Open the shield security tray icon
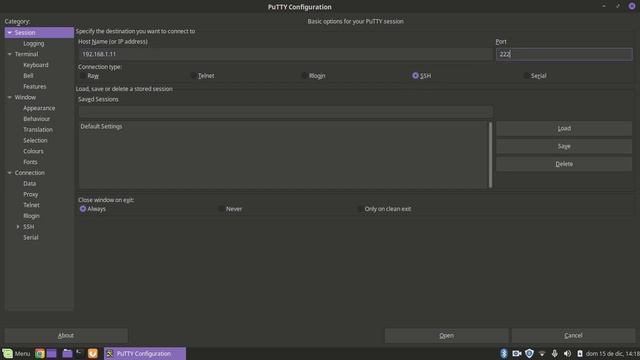Screen dimensions: 640x360 pos(529,353)
